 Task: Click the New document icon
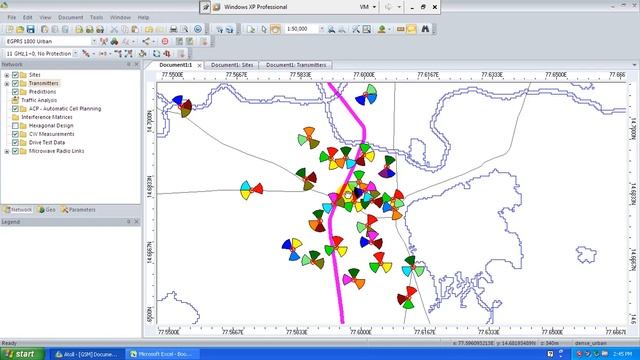point(9,29)
